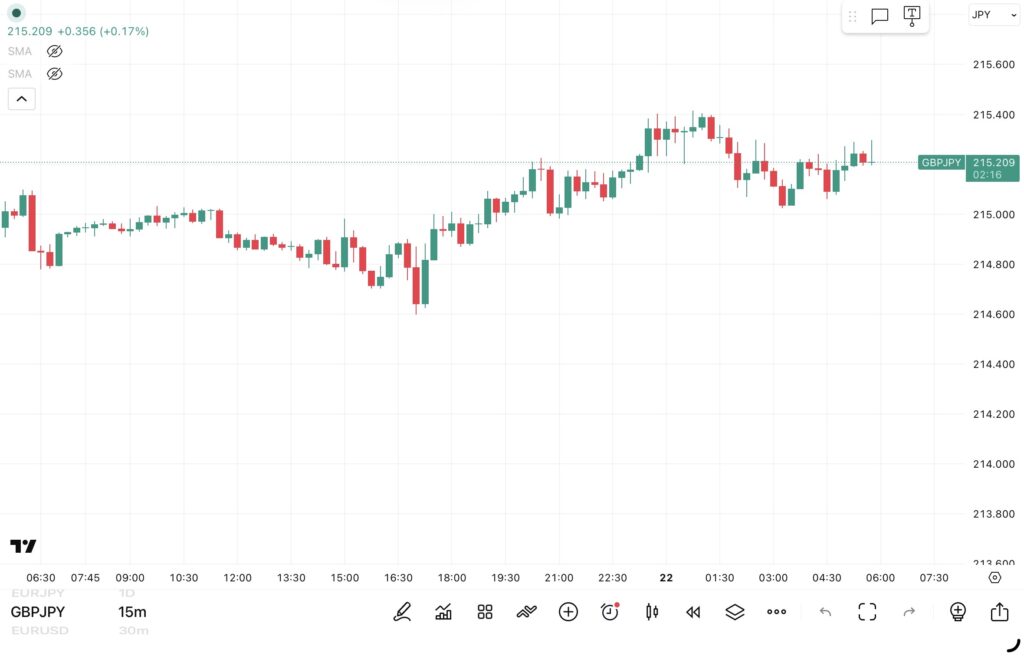Open the indicators chart icon
The height and width of the screenshot is (656, 1024).
click(443, 612)
